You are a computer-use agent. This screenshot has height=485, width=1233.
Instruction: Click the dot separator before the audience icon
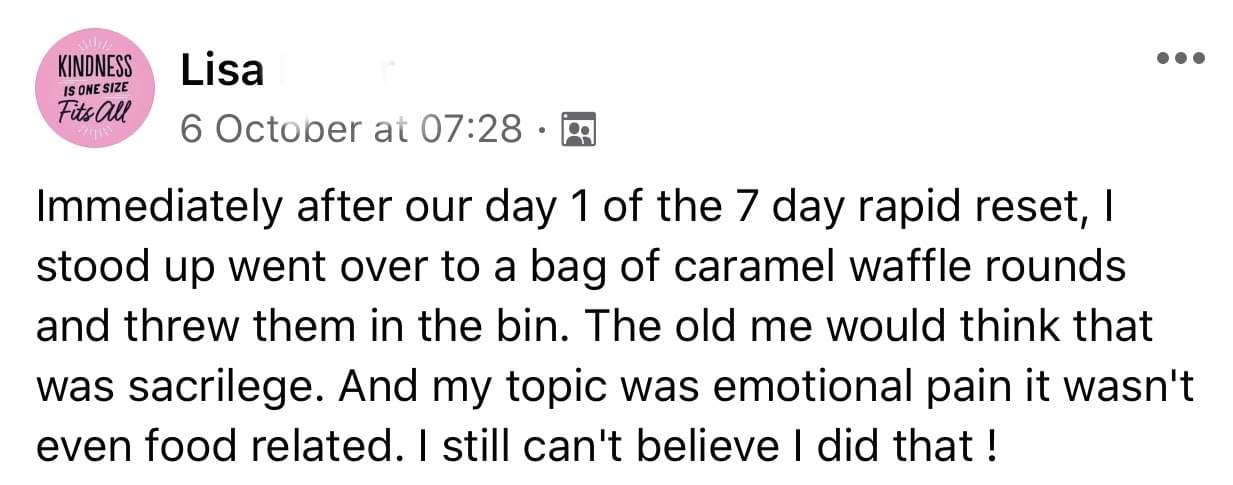tap(543, 130)
